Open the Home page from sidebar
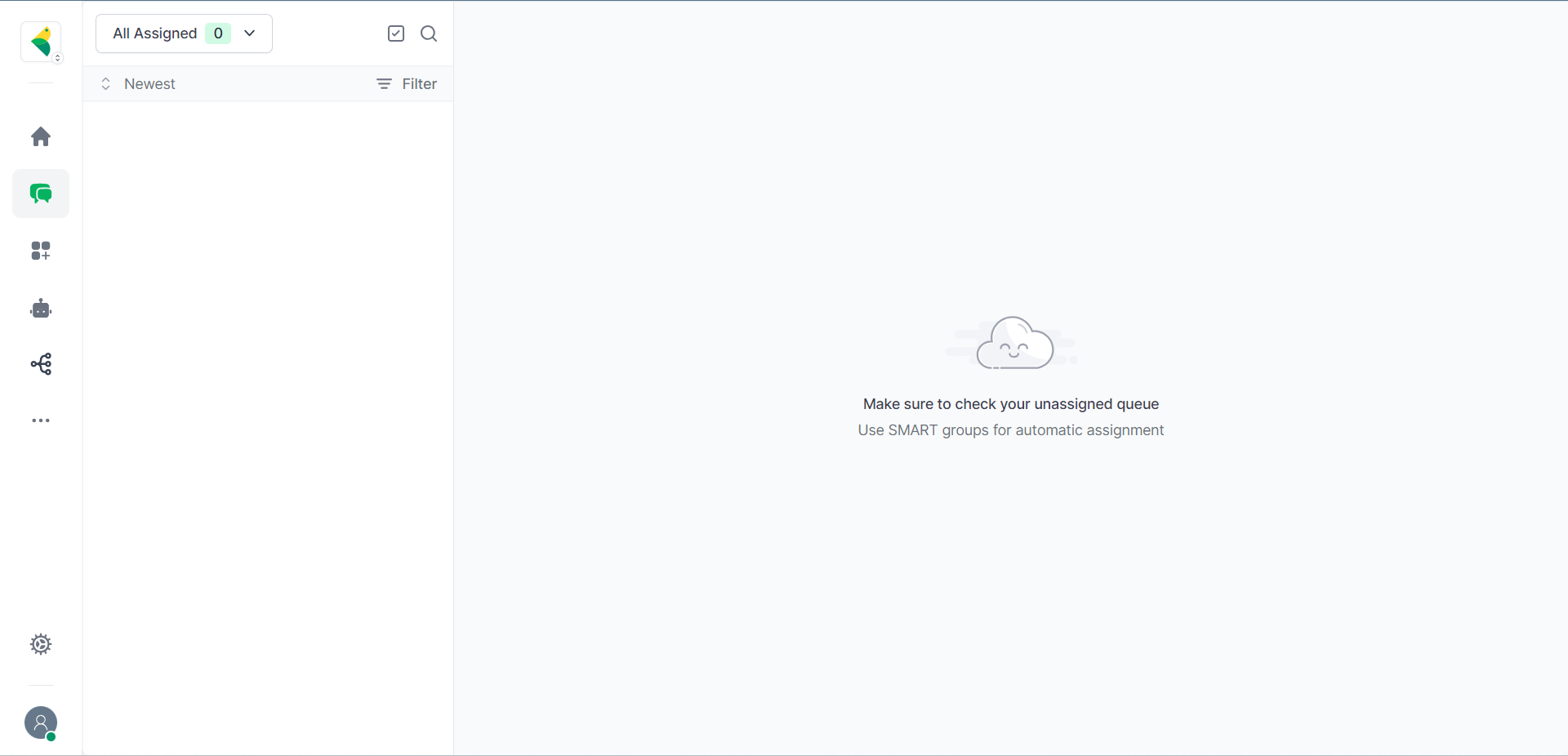The width and height of the screenshot is (1568, 756). (x=41, y=136)
